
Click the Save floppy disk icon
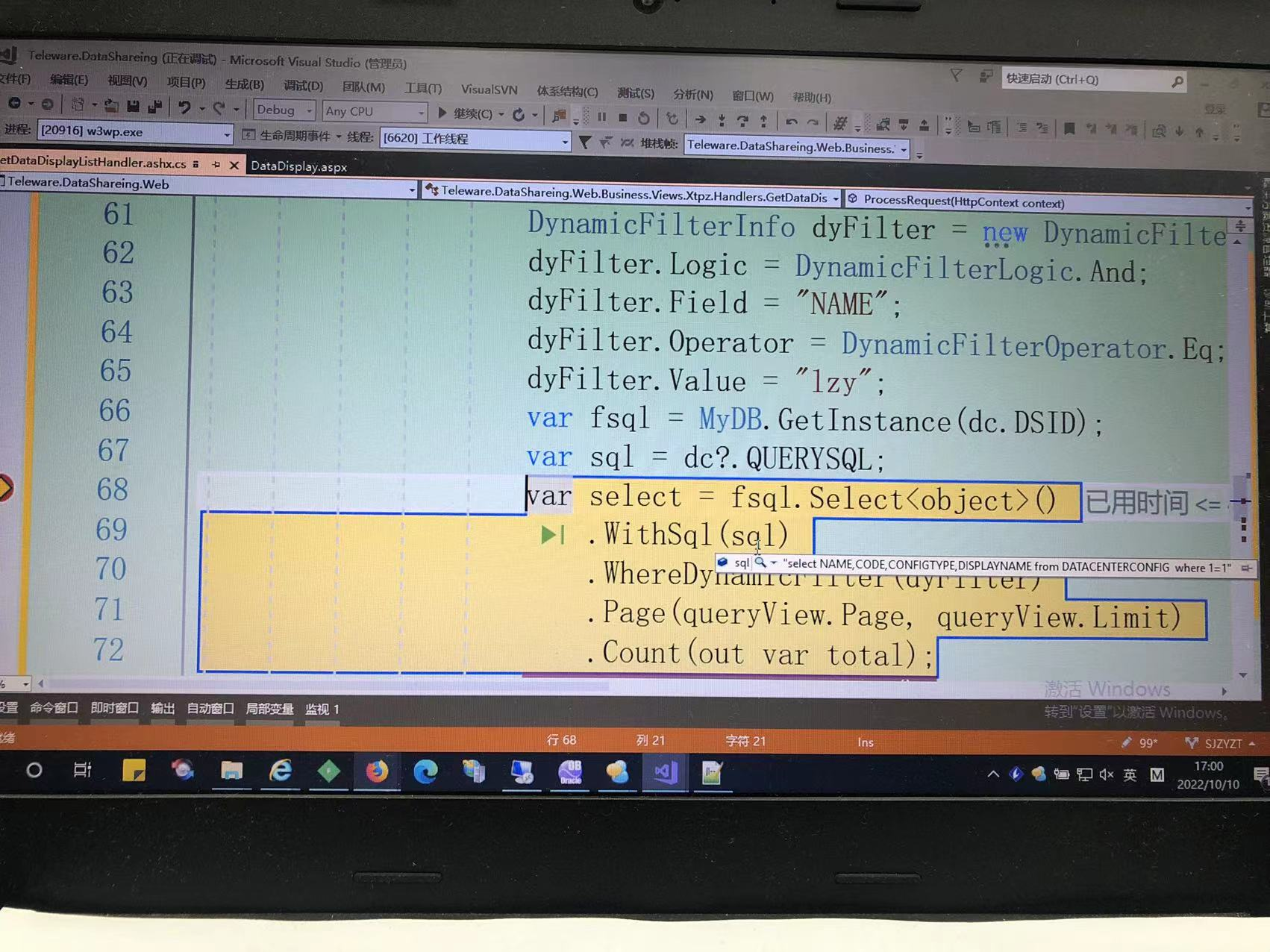pyautogui.click(x=134, y=106)
